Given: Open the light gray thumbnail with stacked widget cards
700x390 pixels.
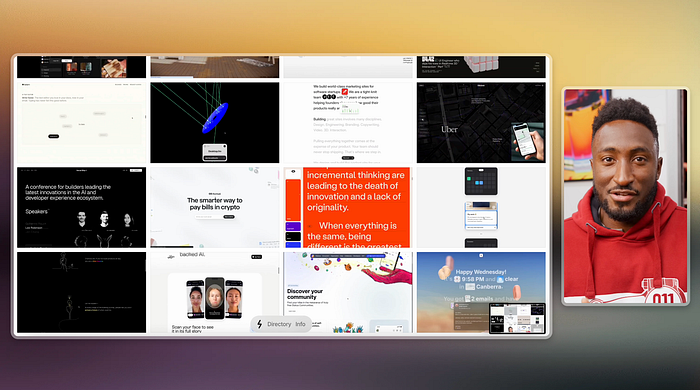Looking at the screenshot, I should point(481,207).
